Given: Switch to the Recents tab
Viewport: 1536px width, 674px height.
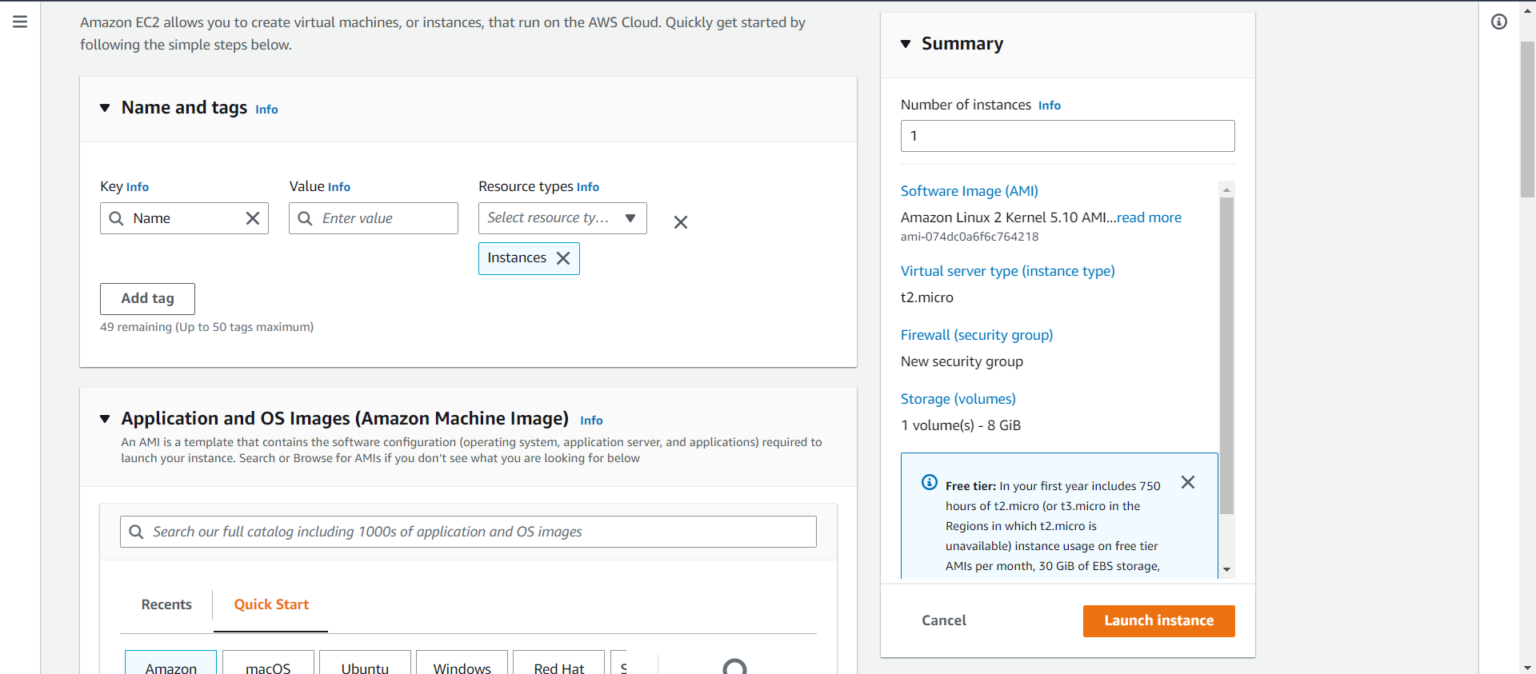Looking at the screenshot, I should (x=166, y=604).
